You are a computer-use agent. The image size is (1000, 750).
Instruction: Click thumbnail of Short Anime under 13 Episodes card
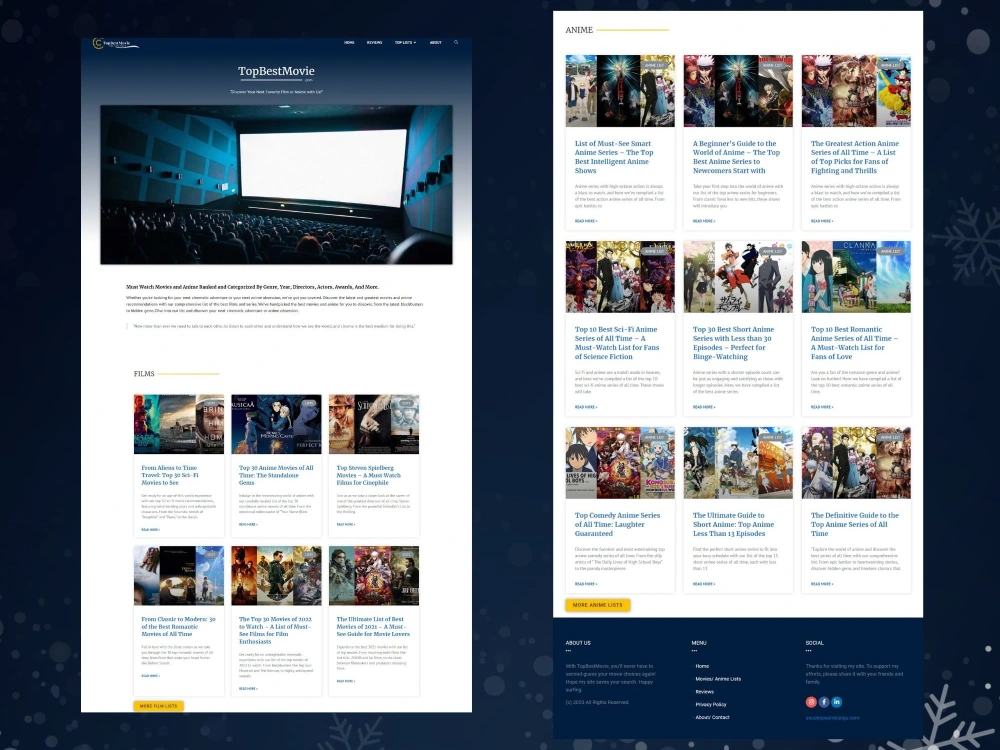pos(738,463)
